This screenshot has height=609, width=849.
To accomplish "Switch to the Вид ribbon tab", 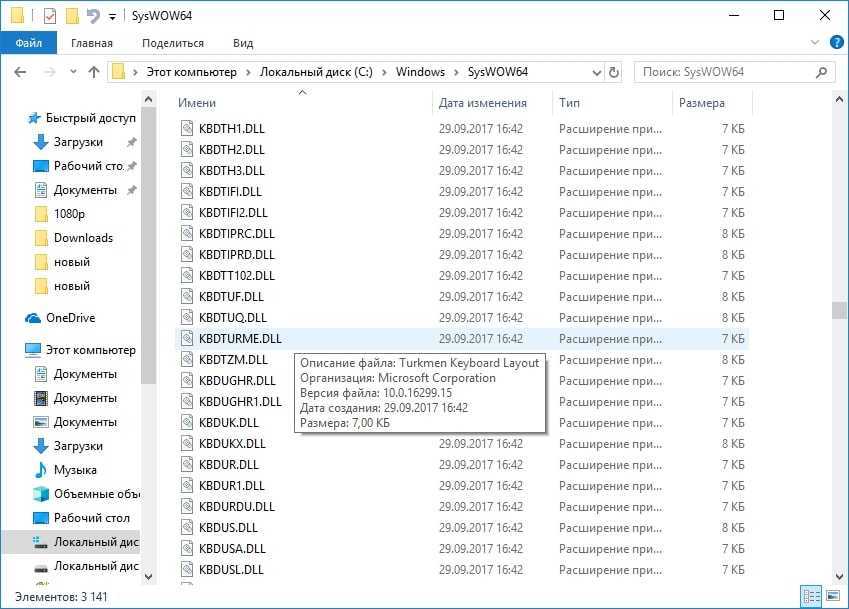I will [x=243, y=43].
